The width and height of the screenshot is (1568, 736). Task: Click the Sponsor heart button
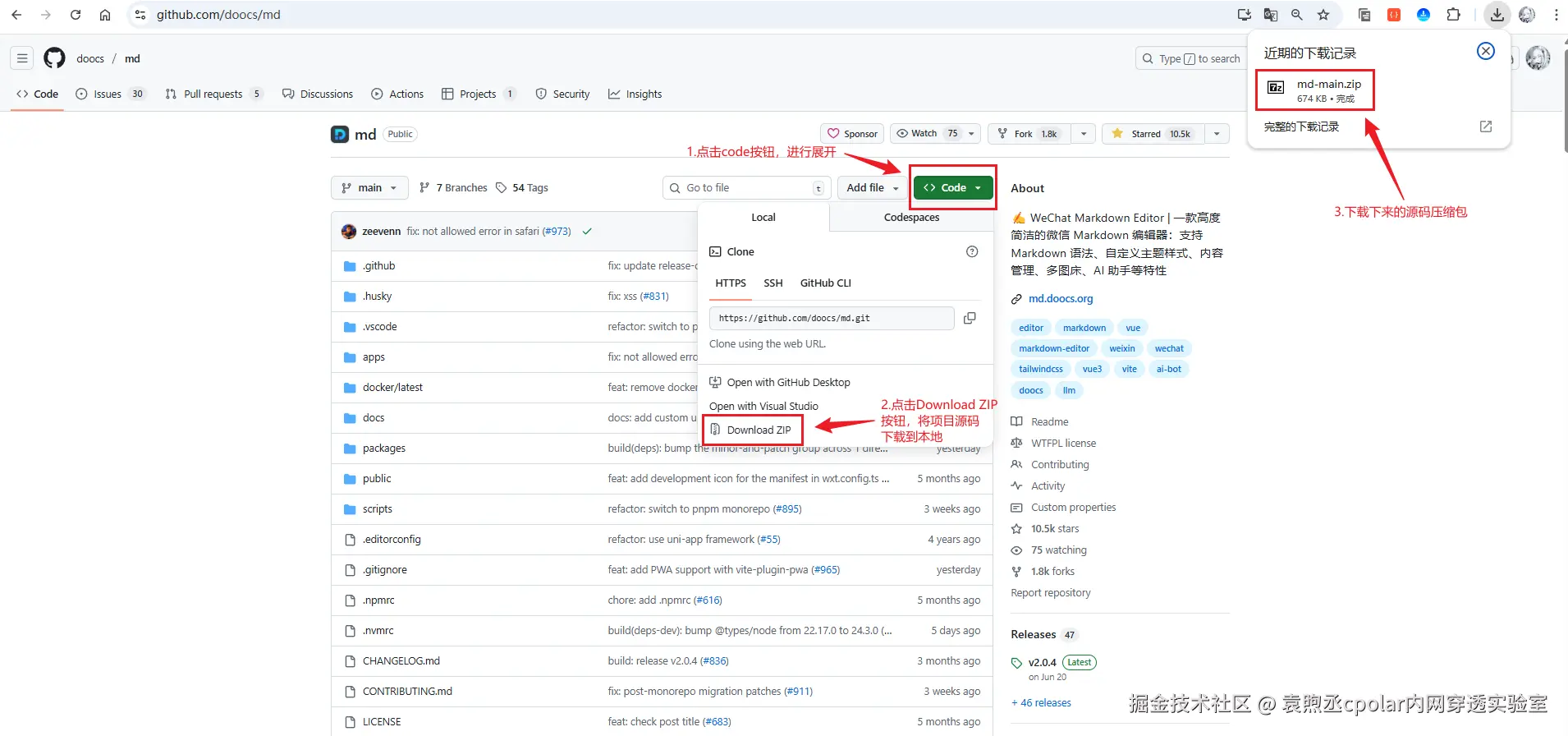pos(852,134)
